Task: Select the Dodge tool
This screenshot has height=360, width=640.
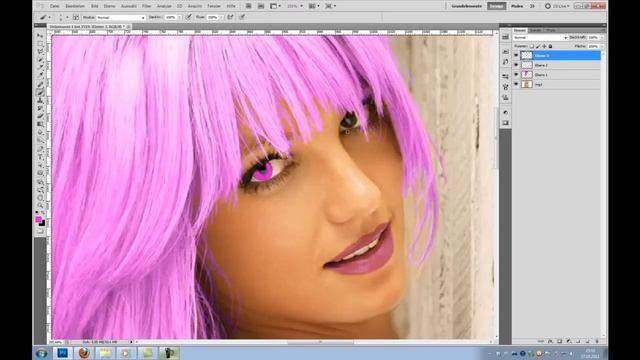Action: point(40,141)
